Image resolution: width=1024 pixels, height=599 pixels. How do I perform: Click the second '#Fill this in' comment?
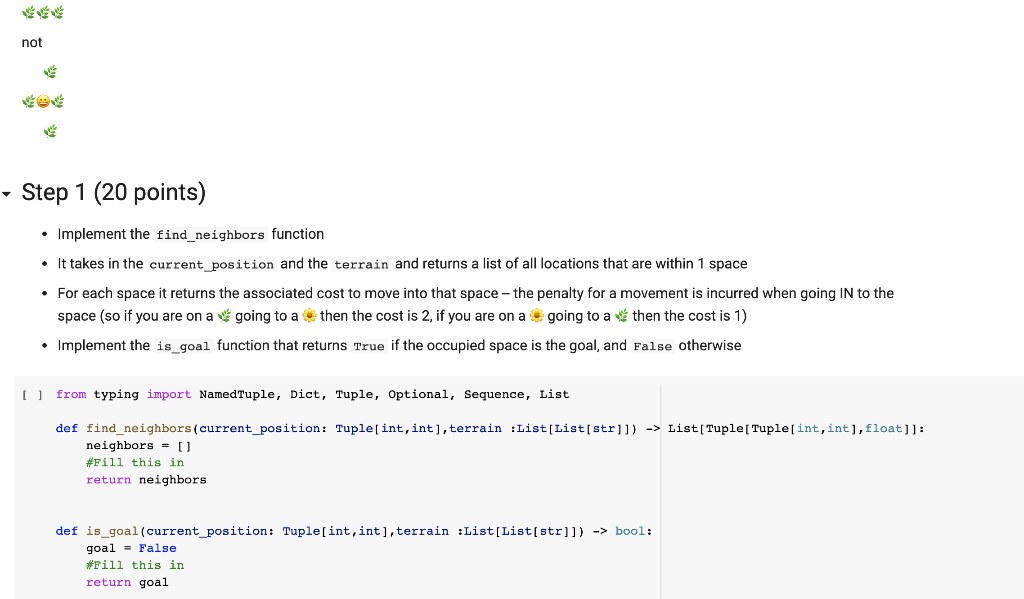[x=135, y=565]
